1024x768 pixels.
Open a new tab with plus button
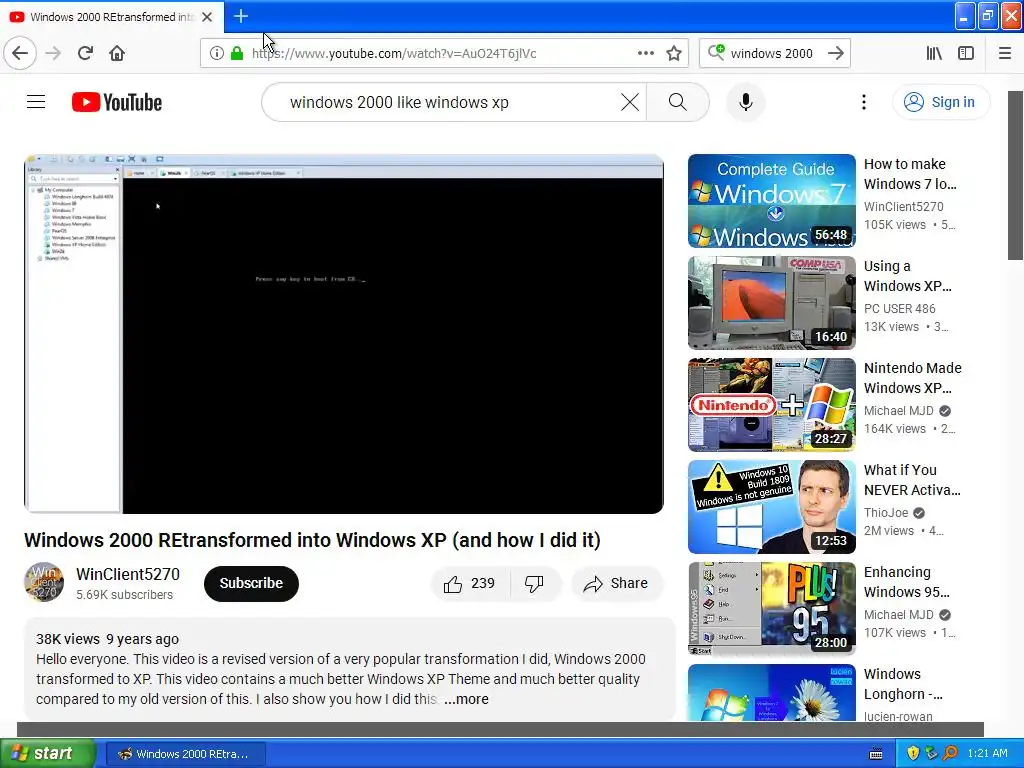click(241, 16)
